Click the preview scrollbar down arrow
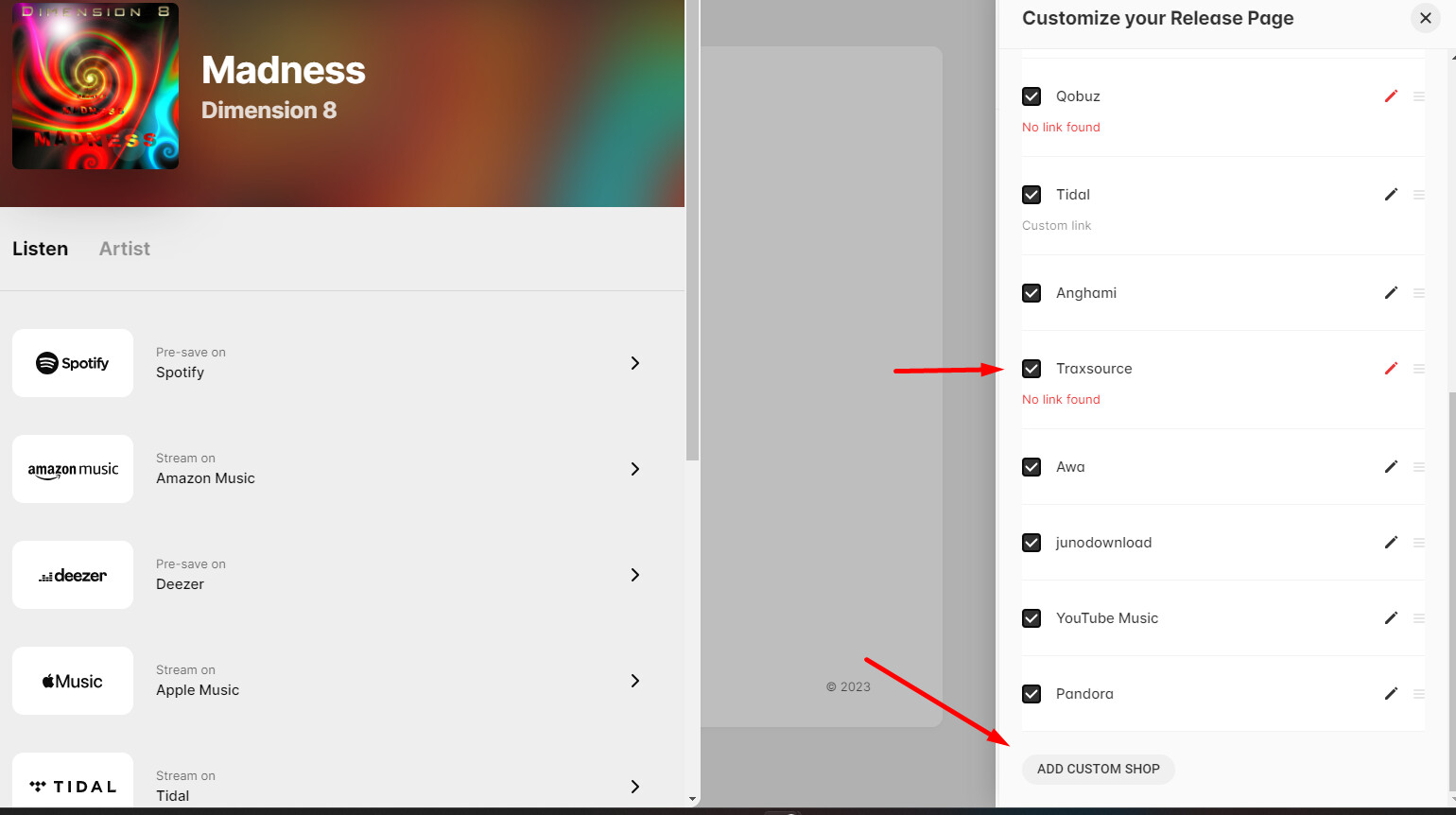The image size is (1456, 815). [692, 800]
